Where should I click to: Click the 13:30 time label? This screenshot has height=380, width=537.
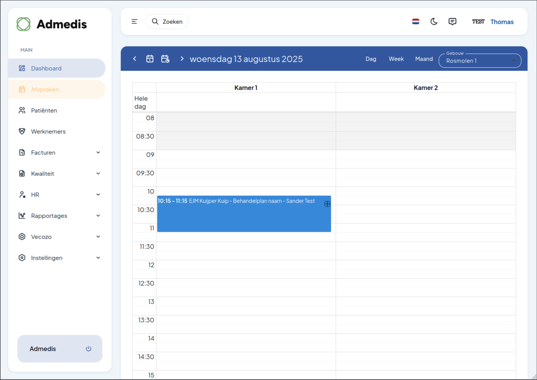coord(146,320)
